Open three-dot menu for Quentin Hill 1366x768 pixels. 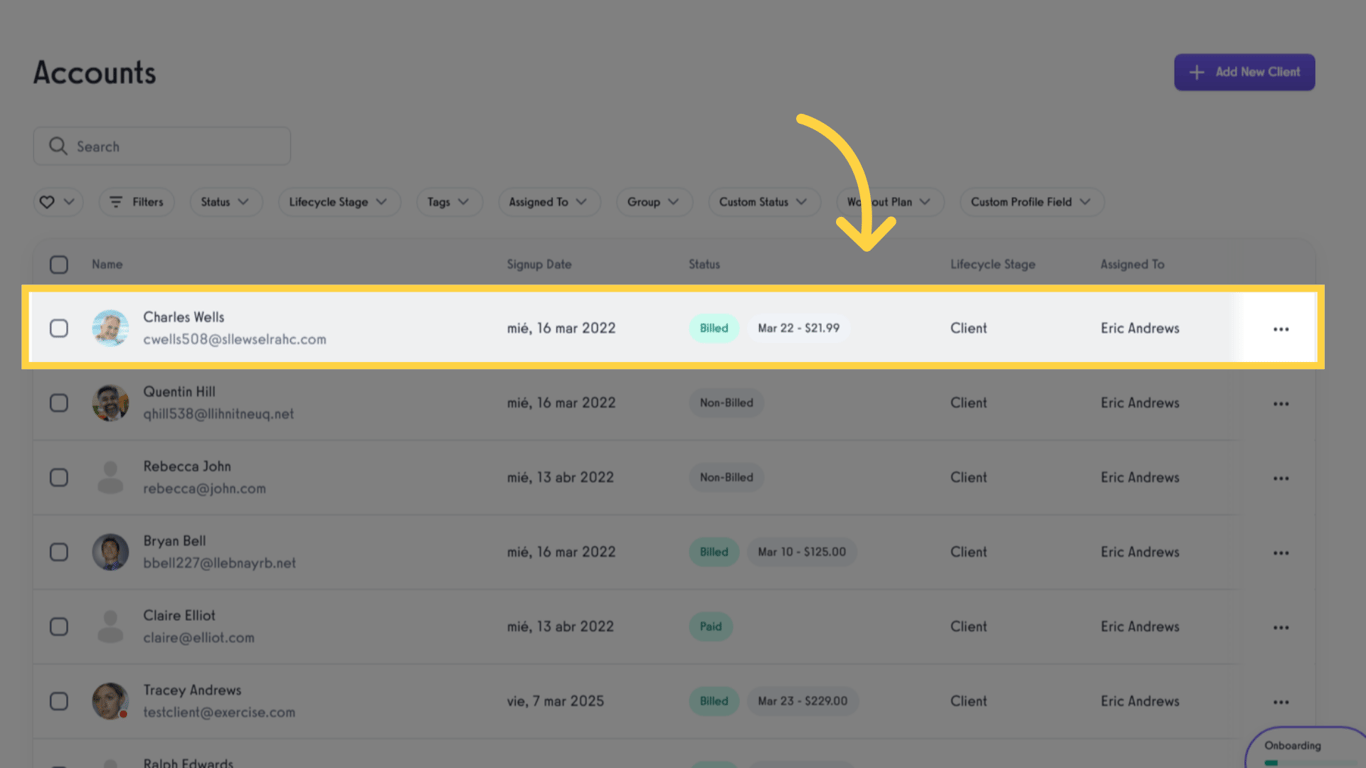(x=1281, y=404)
